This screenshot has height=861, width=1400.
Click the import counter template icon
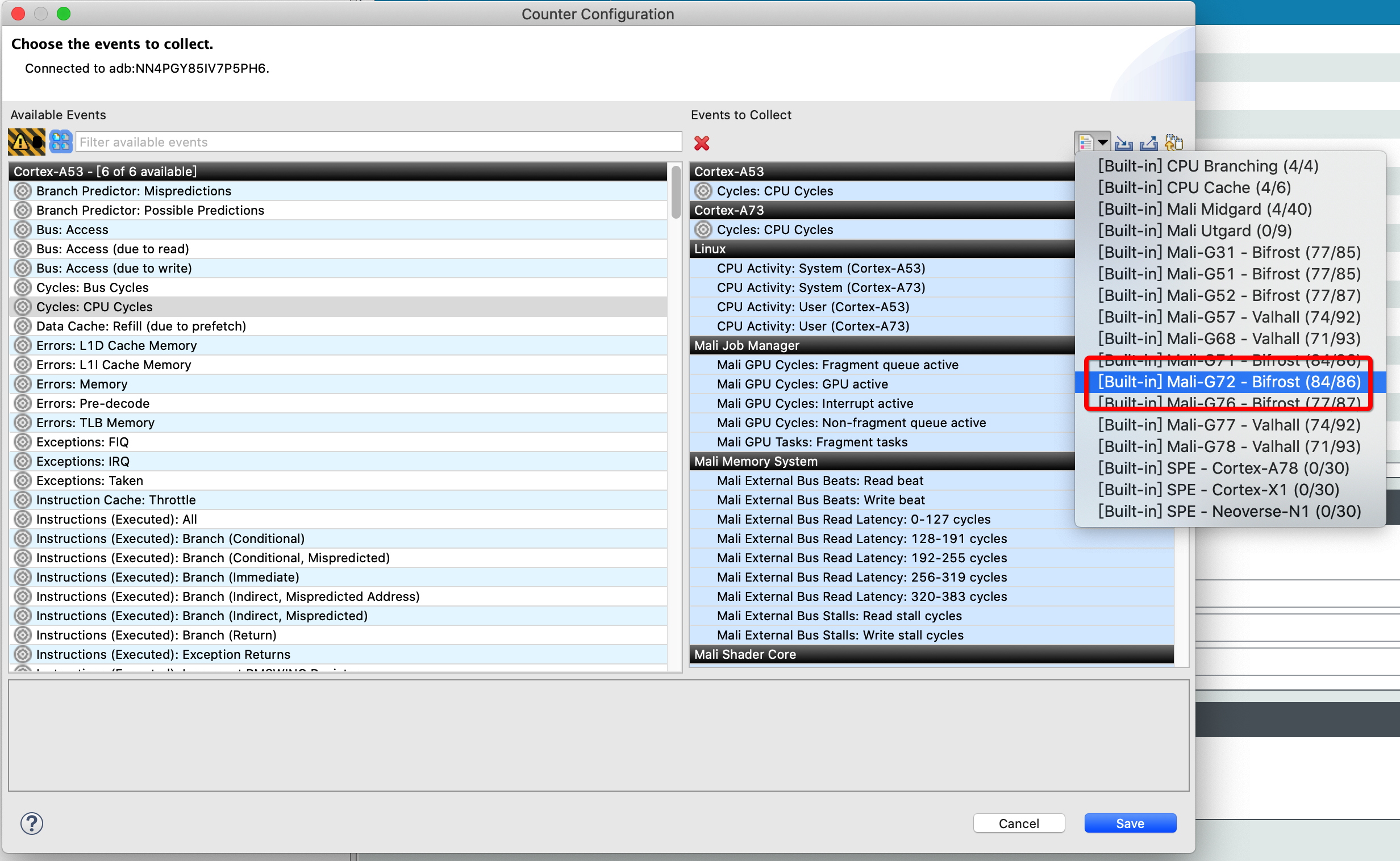click(1123, 143)
